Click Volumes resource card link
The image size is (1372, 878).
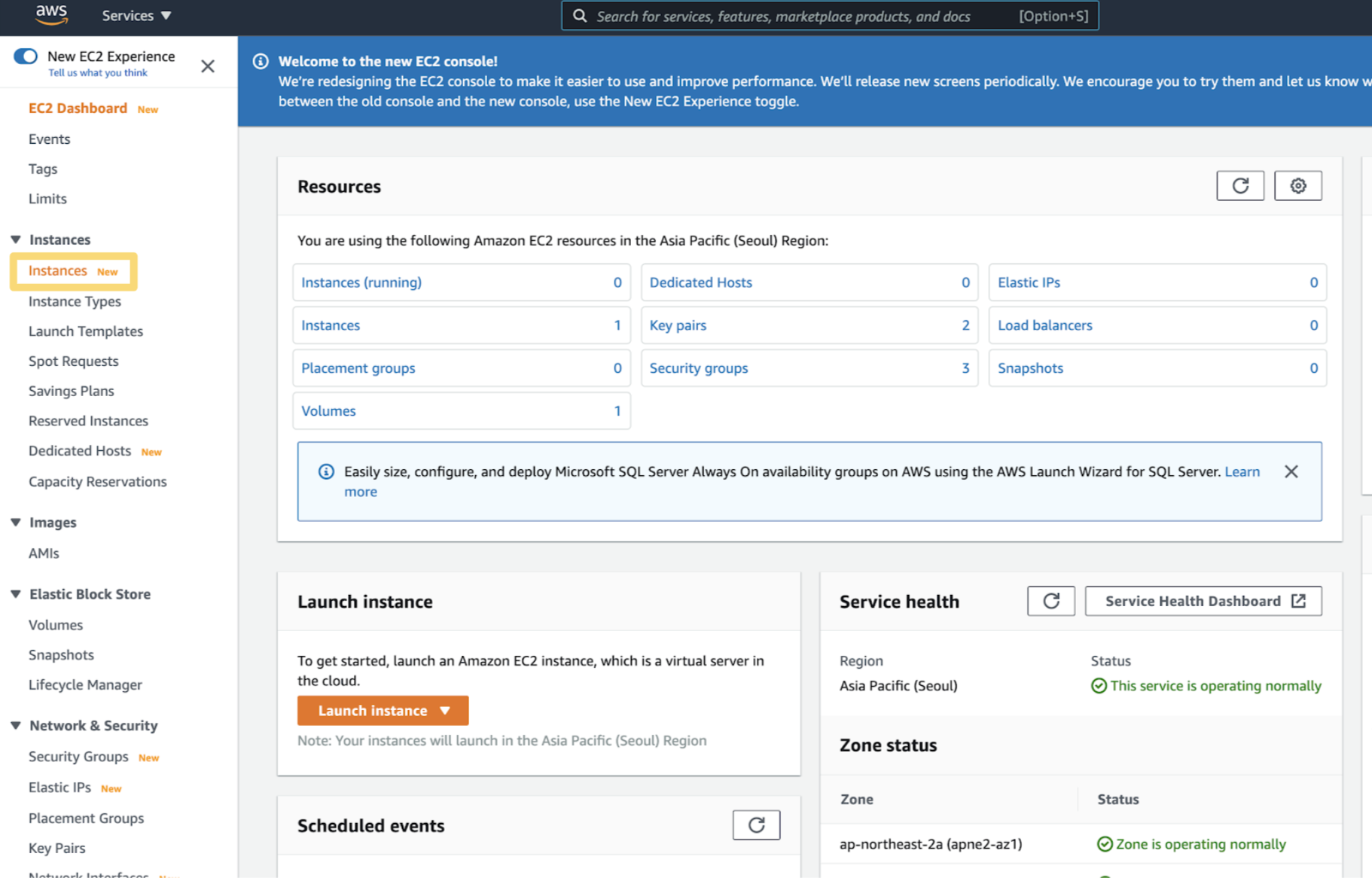(x=328, y=411)
